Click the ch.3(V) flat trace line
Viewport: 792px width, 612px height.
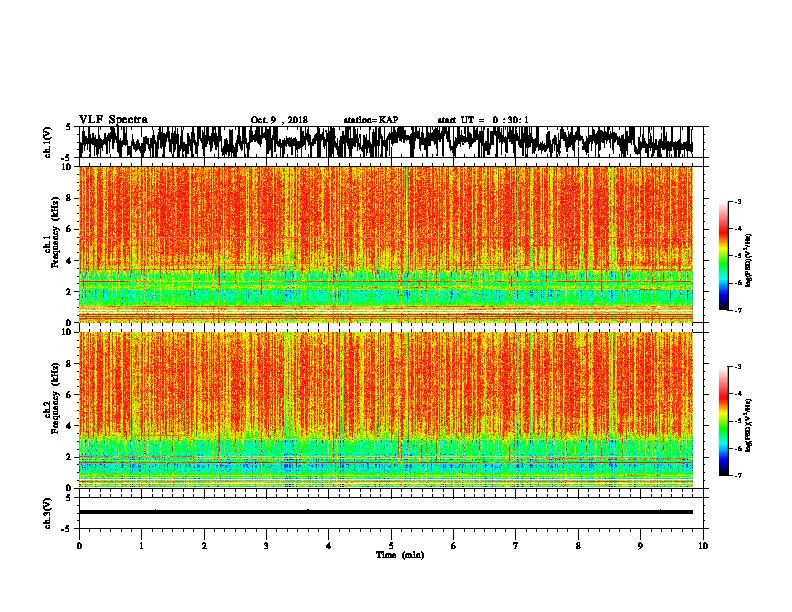[x=386, y=512]
